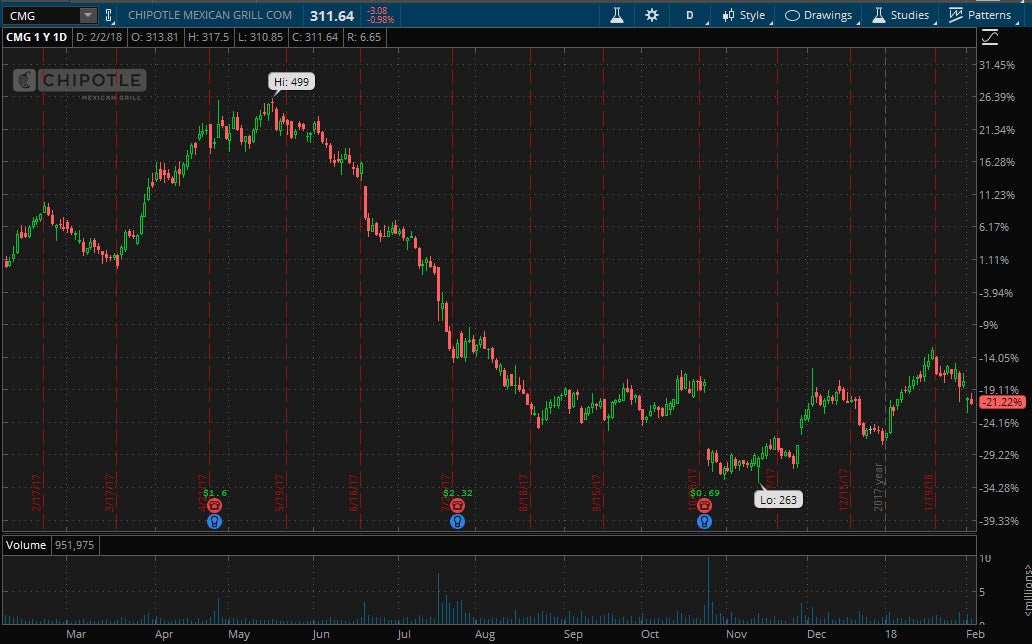Click the $2.32 earnings estimate label

click(x=457, y=493)
